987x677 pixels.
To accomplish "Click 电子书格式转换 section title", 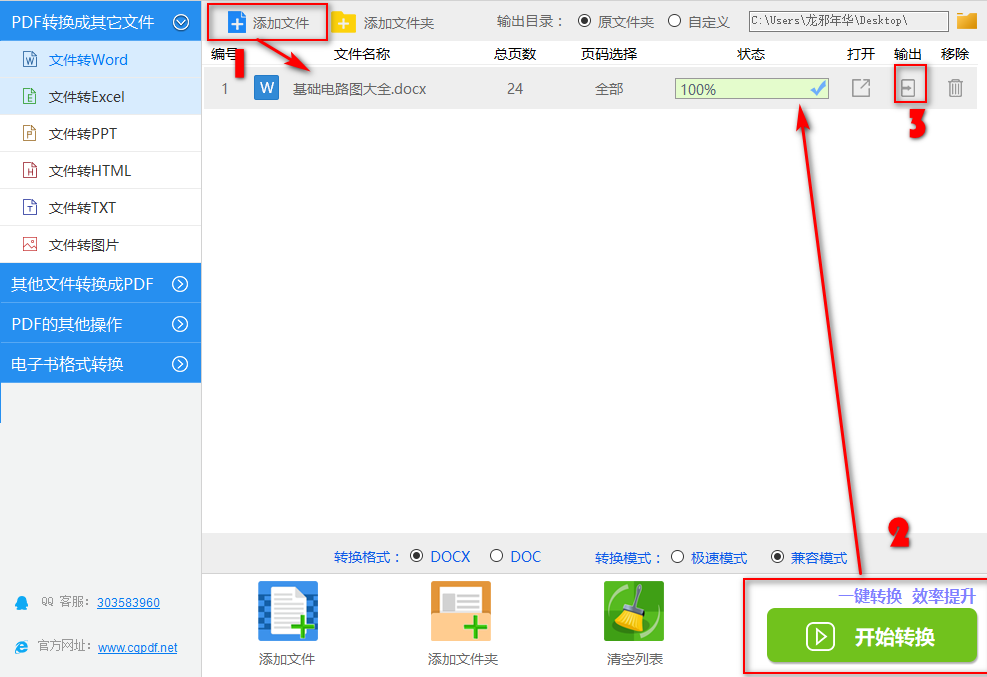I will [x=67, y=364].
